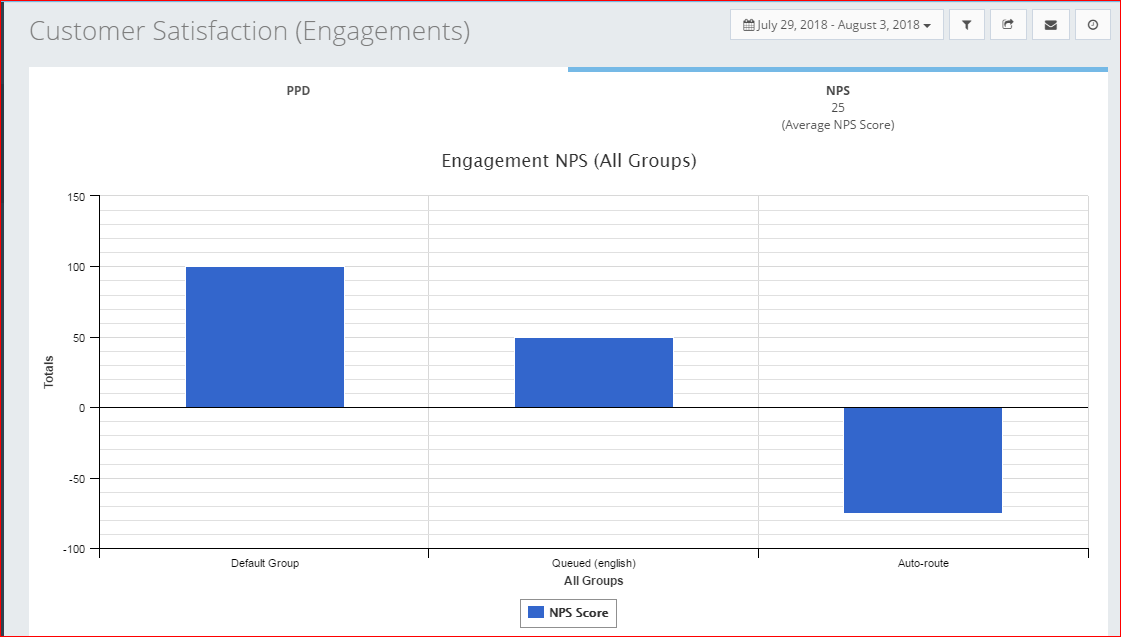Viewport: 1121px width, 637px height.
Task: Expand the July 29 – August 3 date dropdown arrow
Action: pos(928,26)
